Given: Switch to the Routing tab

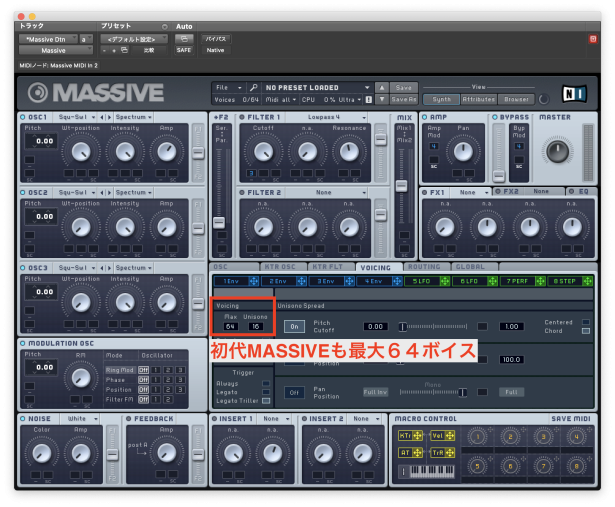Looking at the screenshot, I should [x=424, y=267].
